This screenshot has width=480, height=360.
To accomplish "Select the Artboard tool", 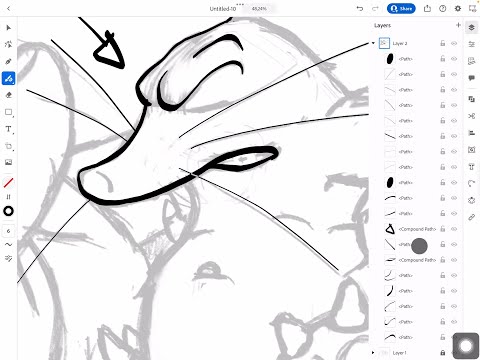I will point(9,146).
